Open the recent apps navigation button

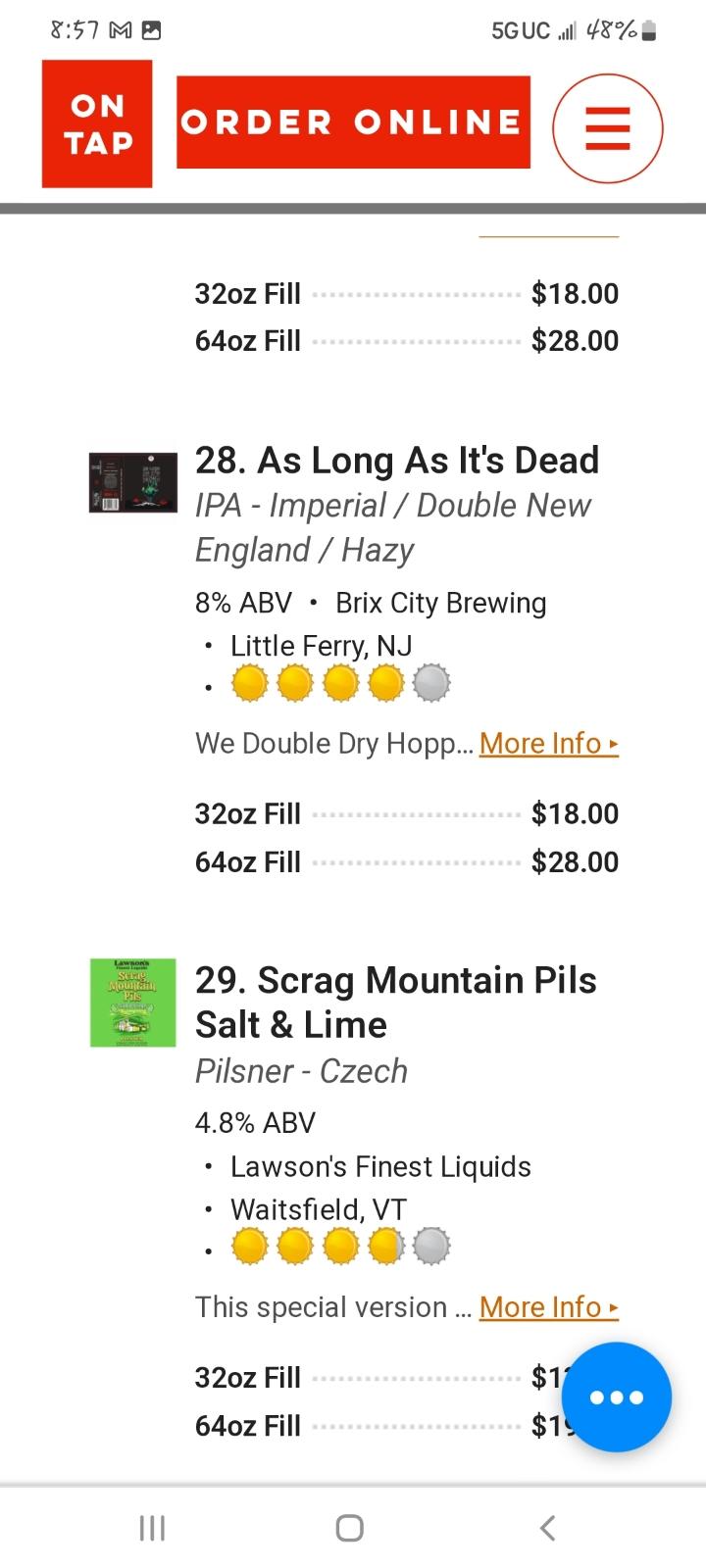click(x=152, y=1528)
